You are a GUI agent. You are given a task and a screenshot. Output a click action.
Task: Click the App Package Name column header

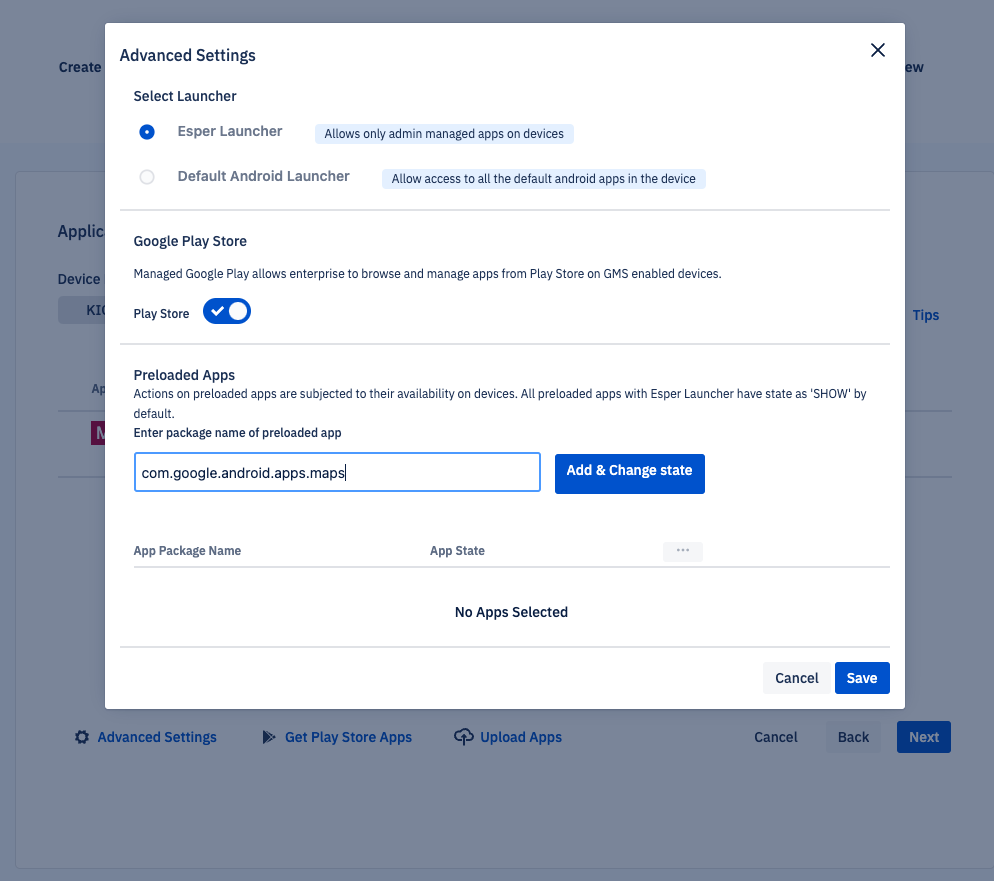point(187,551)
